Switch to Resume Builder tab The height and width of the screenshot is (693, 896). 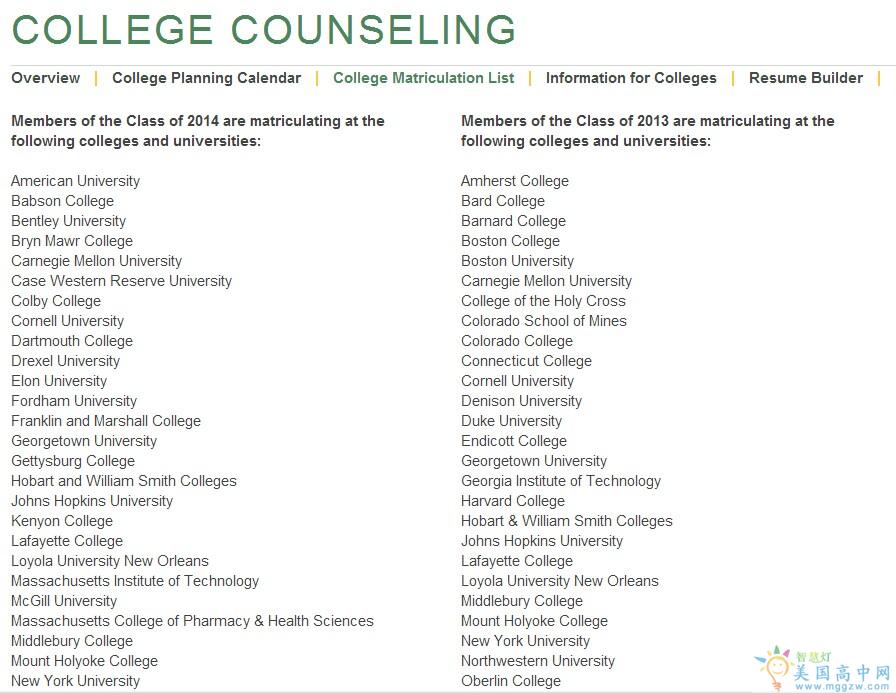point(806,78)
